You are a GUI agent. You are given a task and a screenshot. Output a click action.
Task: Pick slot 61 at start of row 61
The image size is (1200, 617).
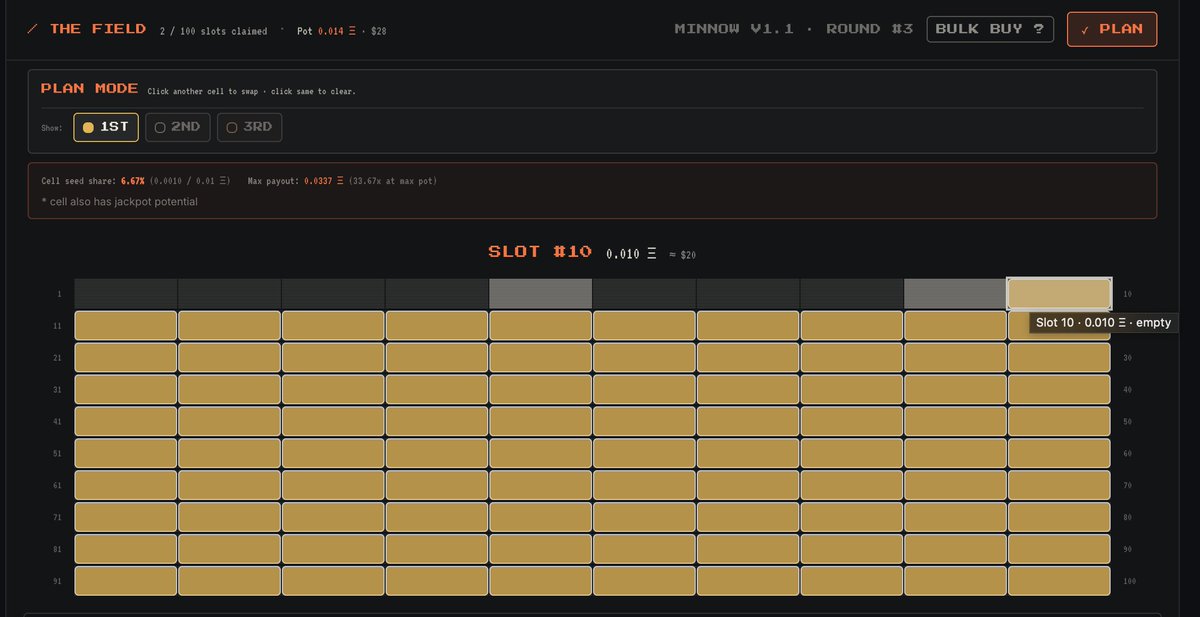coord(126,486)
